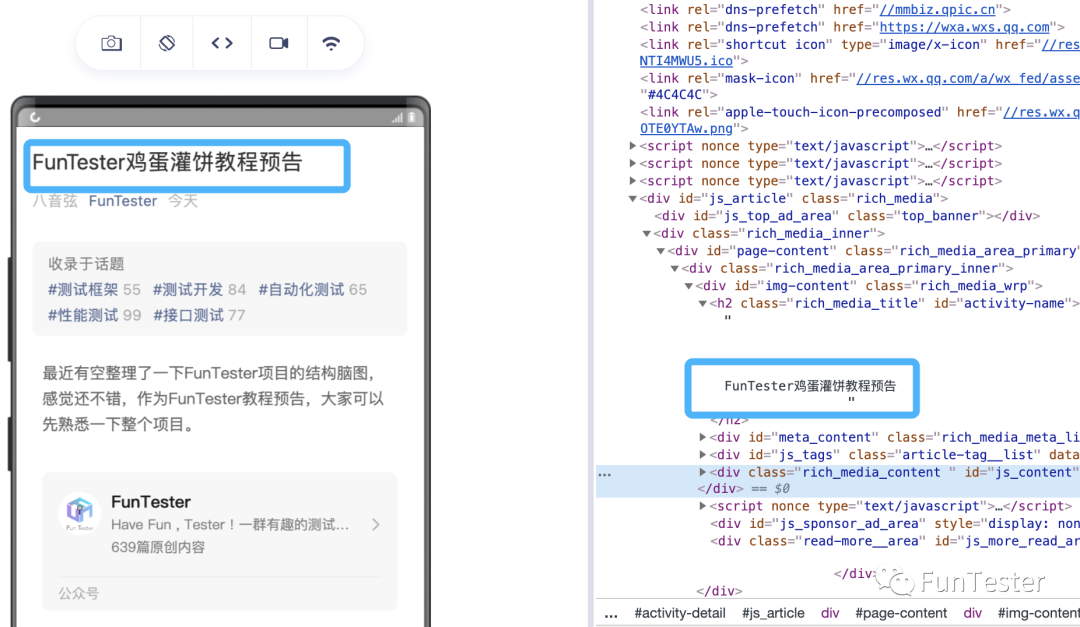Select #page-content in the breadcrumb
This screenshot has width=1080, height=627.
(x=901, y=613)
